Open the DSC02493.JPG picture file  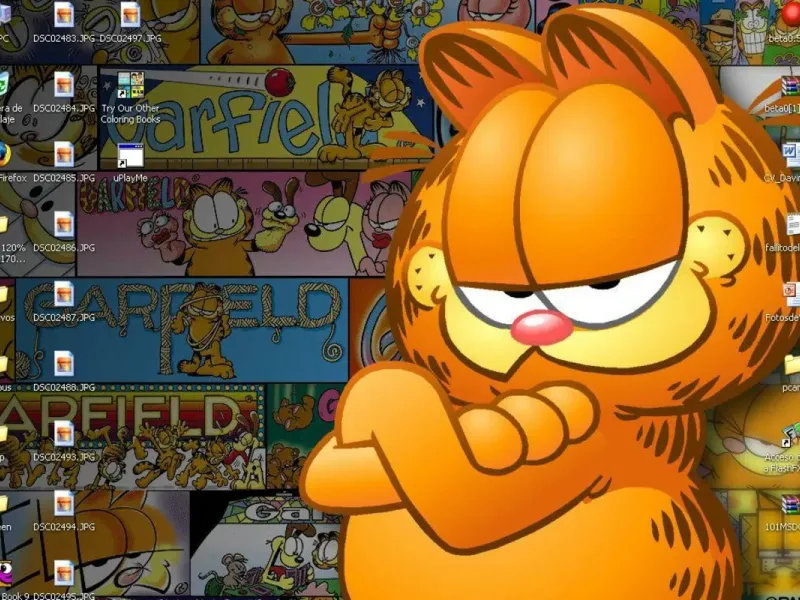64,434
